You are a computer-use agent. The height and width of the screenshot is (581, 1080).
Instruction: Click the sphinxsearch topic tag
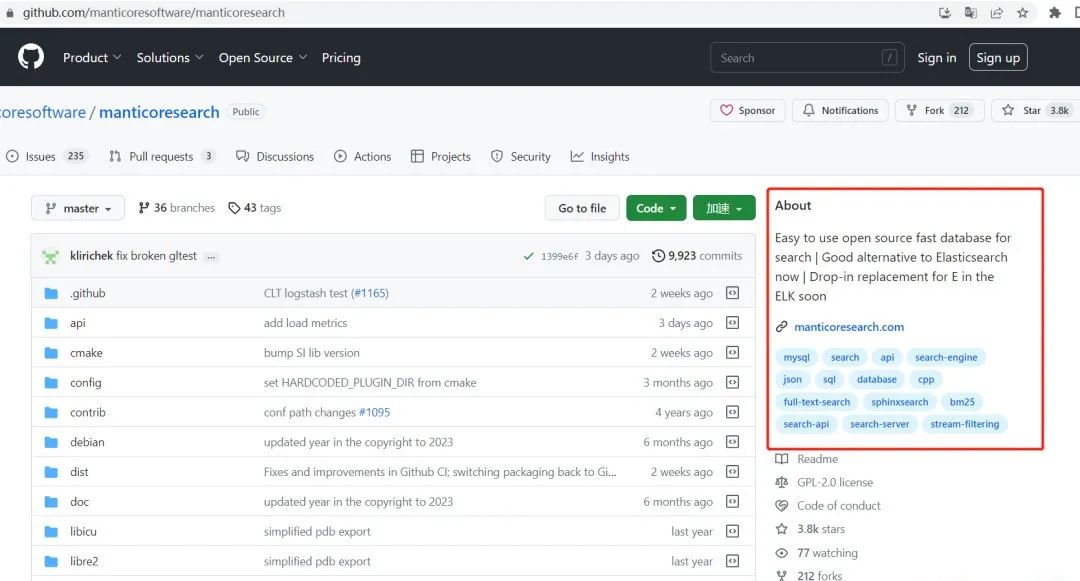pyautogui.click(x=900, y=402)
